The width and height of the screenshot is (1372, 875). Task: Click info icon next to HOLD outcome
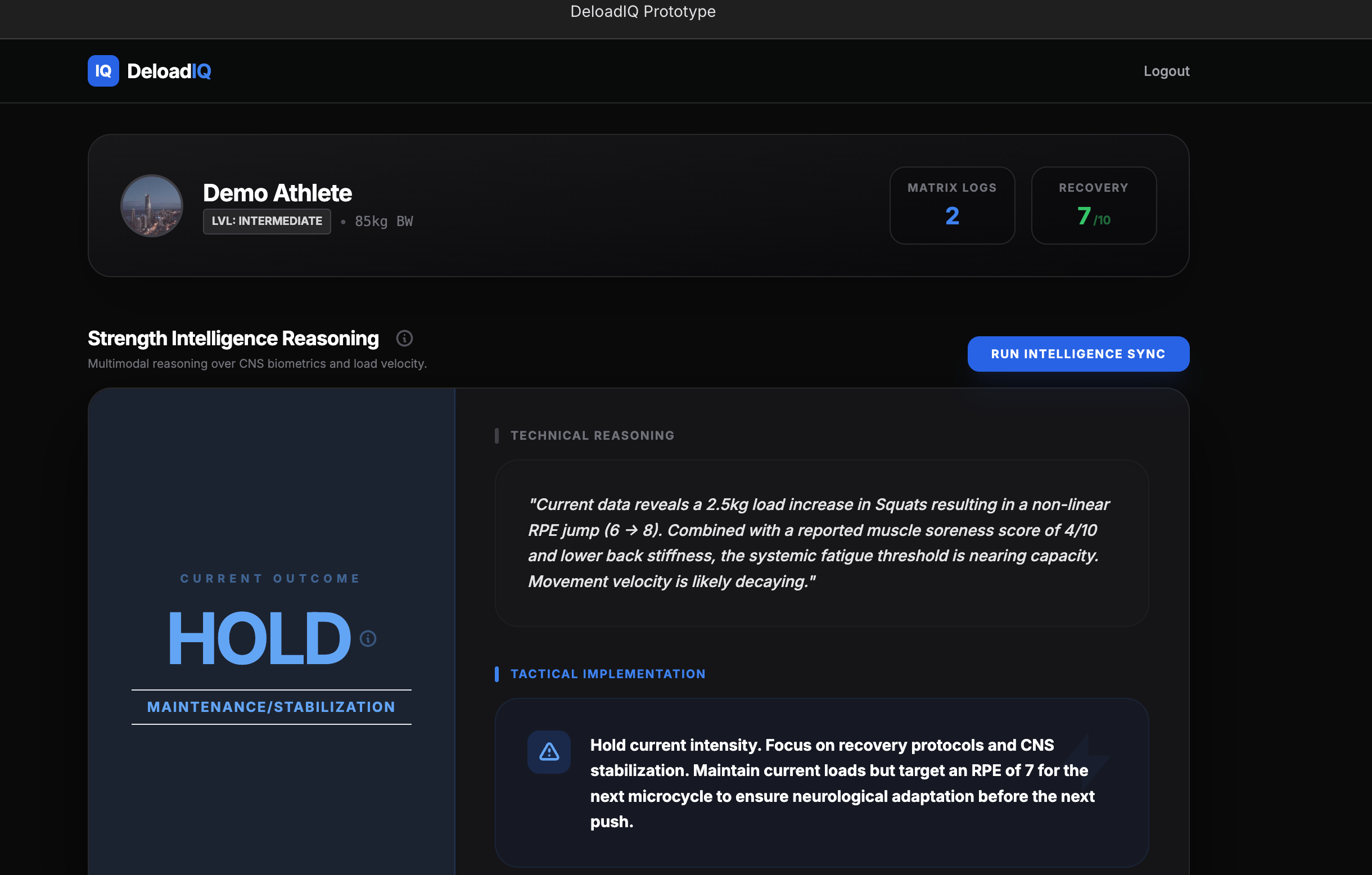pyautogui.click(x=368, y=639)
